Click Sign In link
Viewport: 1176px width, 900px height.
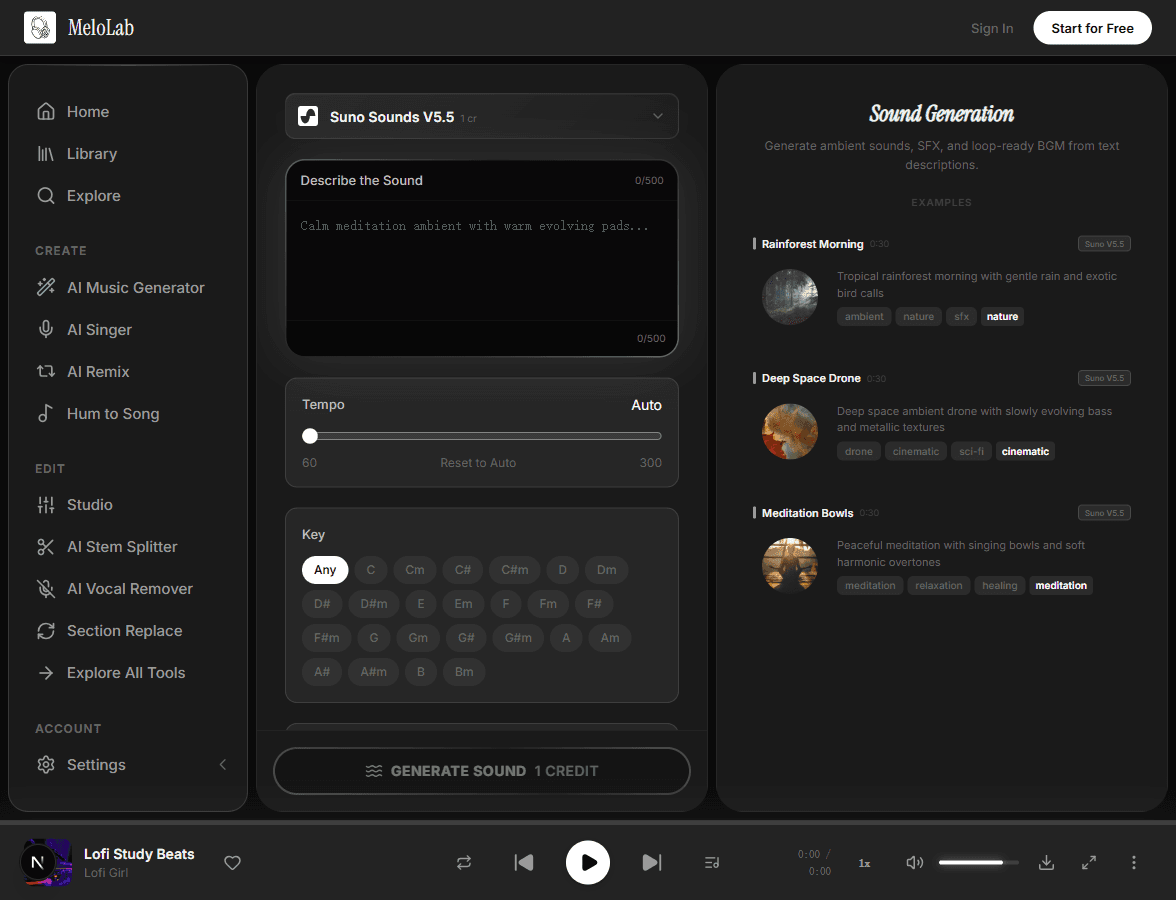[x=992, y=28]
